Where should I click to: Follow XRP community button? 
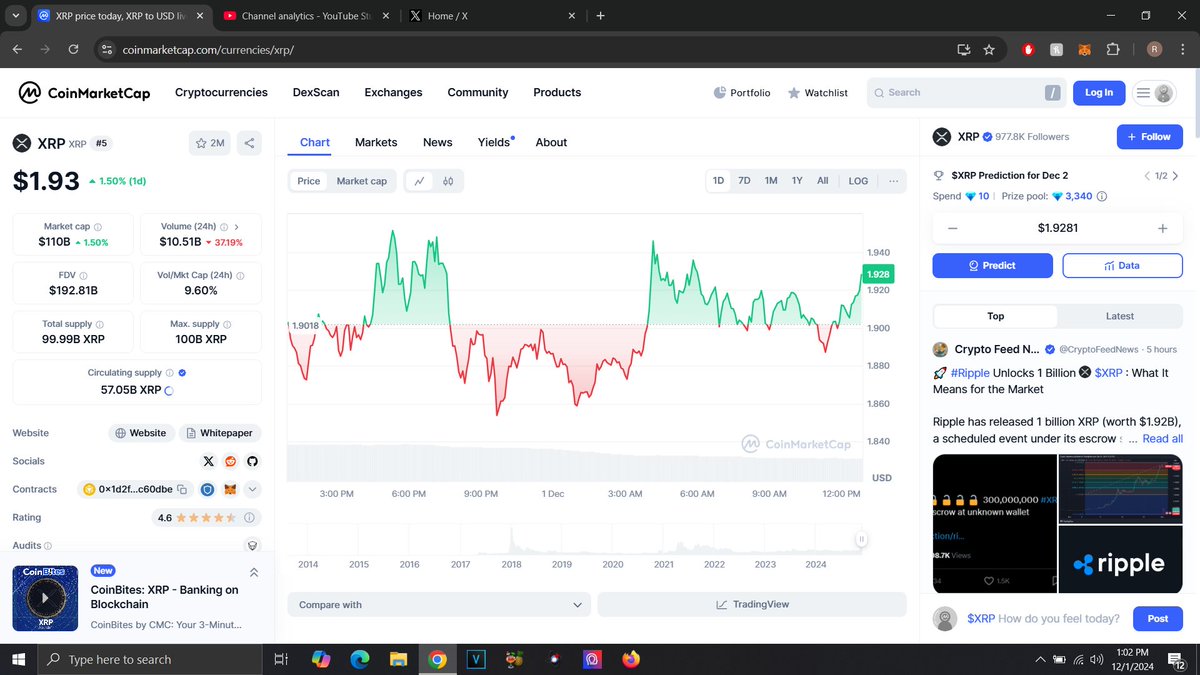click(1149, 137)
